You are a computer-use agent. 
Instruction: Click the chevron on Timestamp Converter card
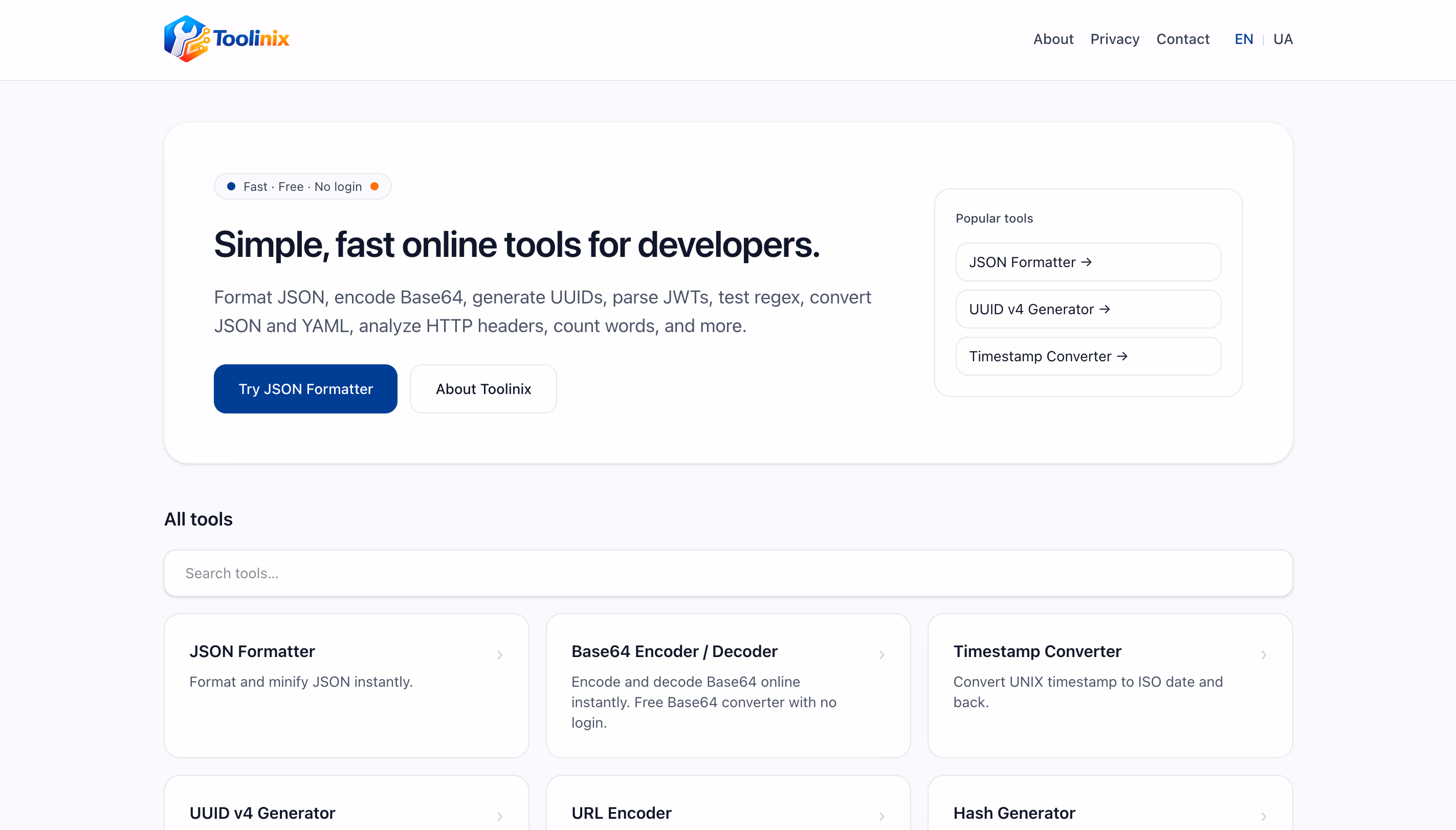click(x=1264, y=655)
